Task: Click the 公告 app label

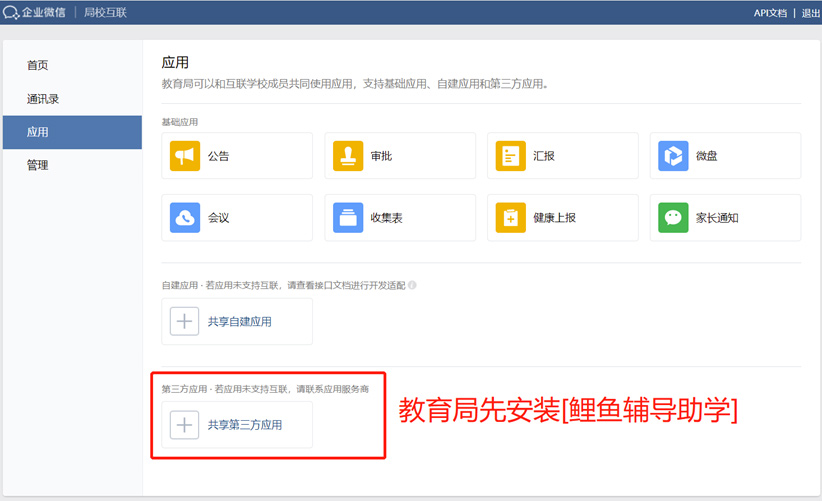Action: coord(218,156)
